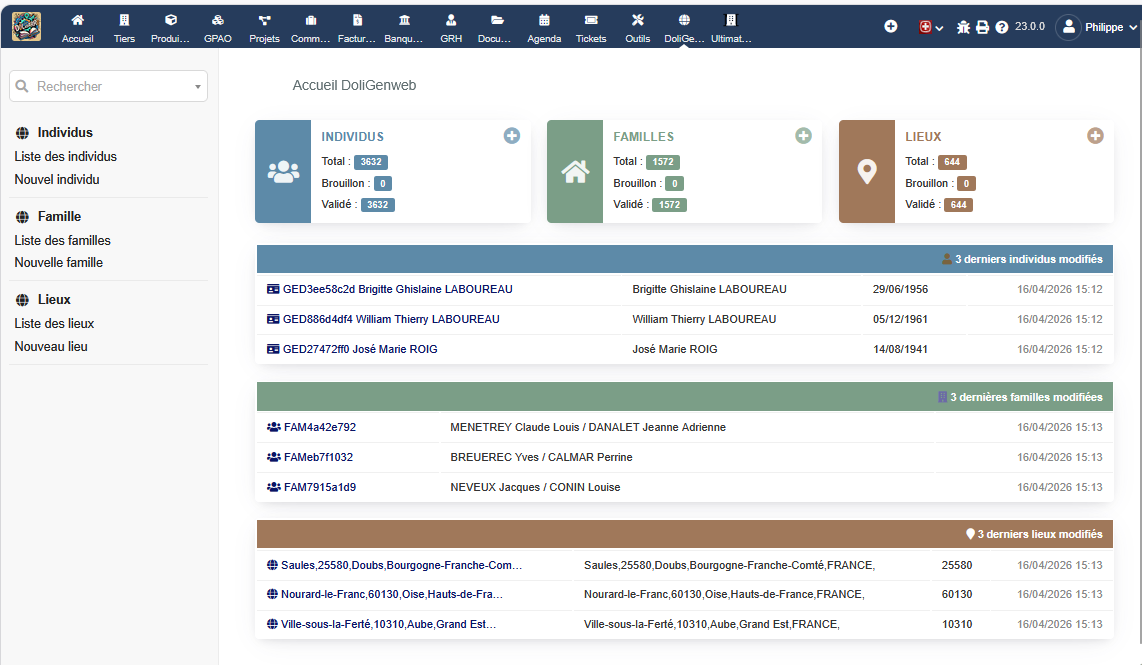Click the bug report icon

click(963, 27)
